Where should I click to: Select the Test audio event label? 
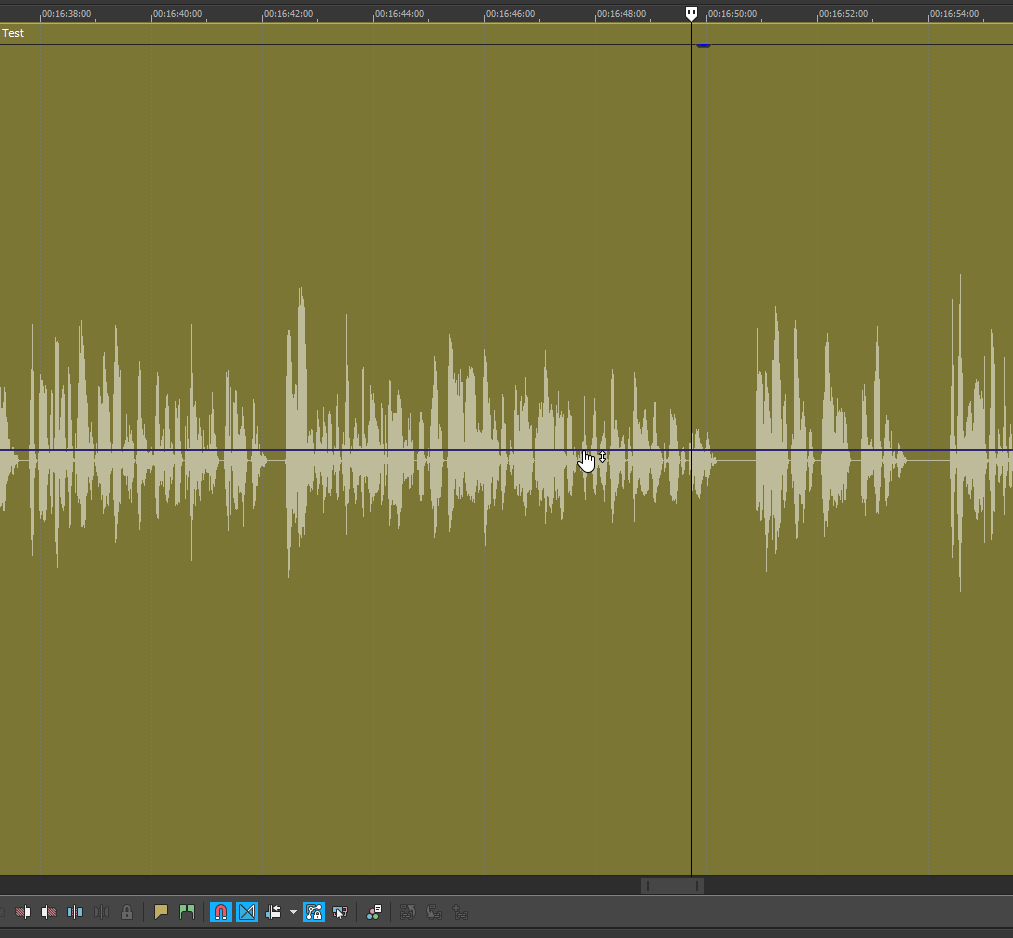pos(13,33)
